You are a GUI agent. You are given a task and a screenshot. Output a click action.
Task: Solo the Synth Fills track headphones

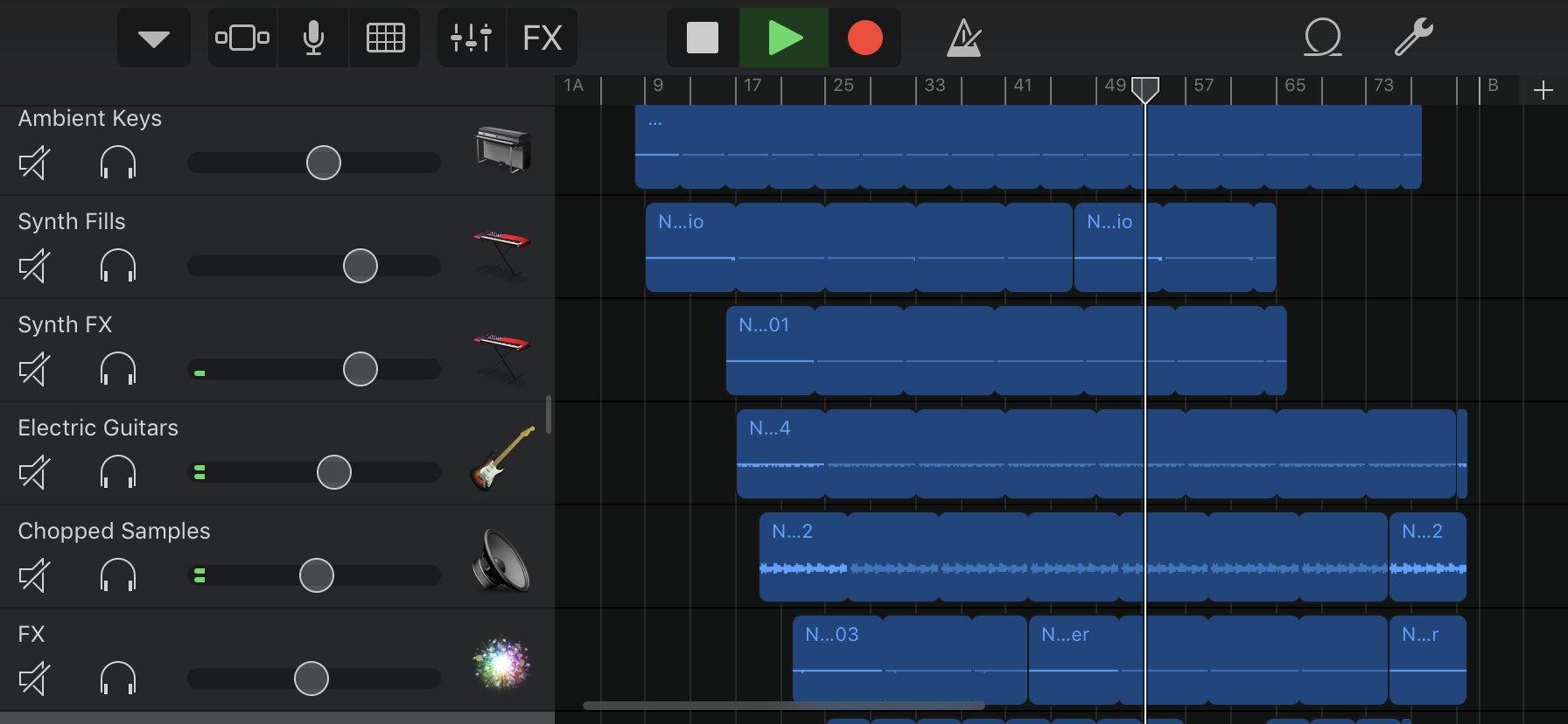coord(118,266)
